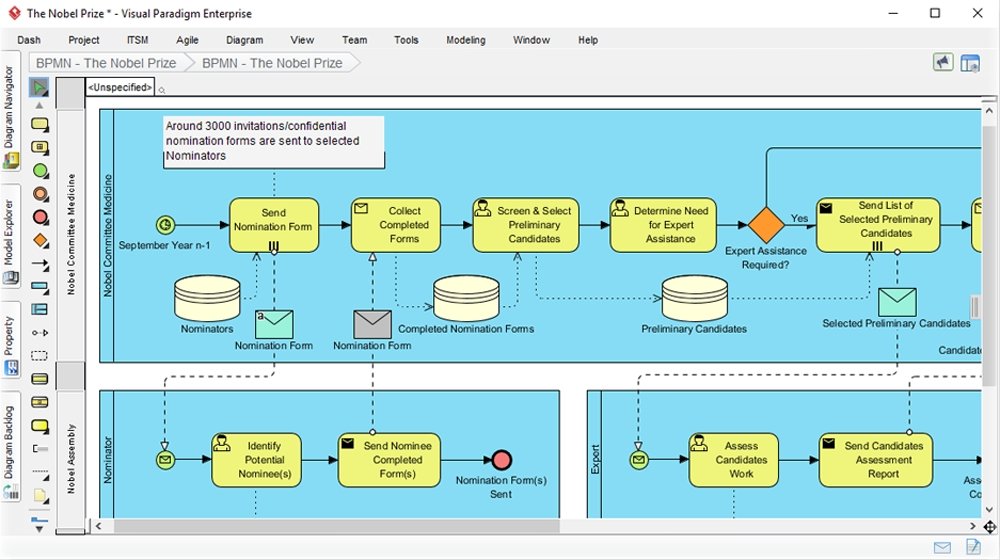
Task: Click the first BPMN - The Nobel Prize breadcrumb
Action: click(106, 63)
